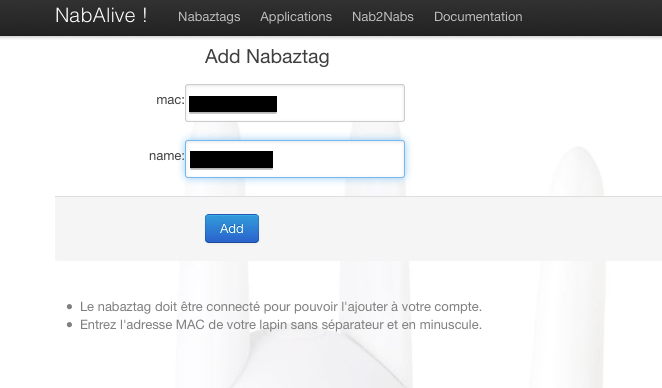Open the Documentation nav link

tap(478, 16)
